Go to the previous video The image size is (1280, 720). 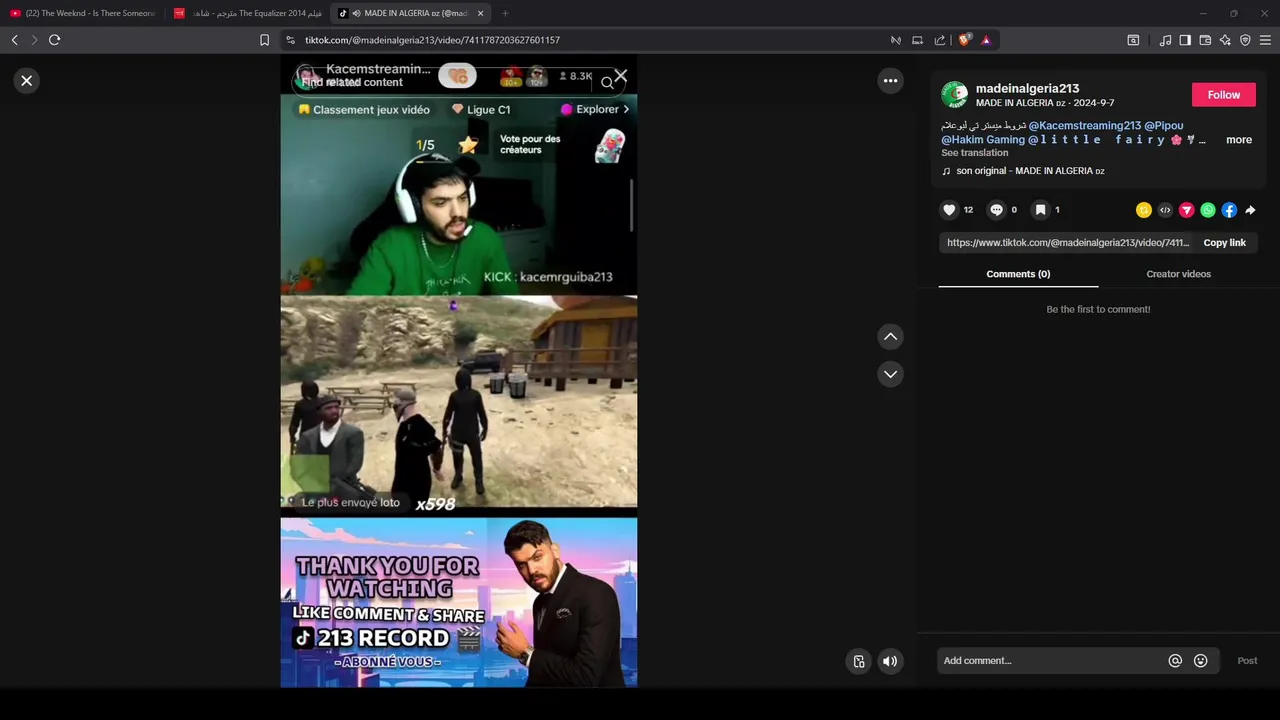(x=890, y=337)
